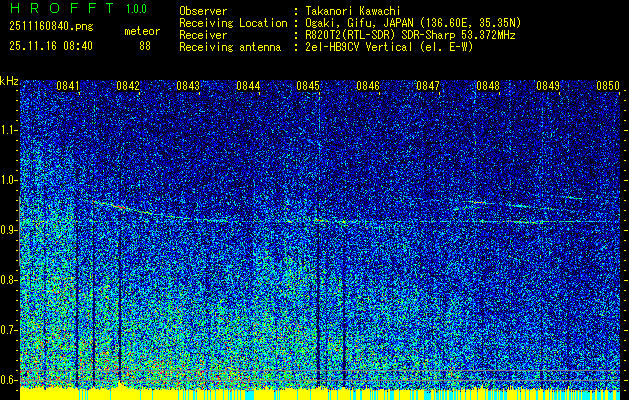The height and width of the screenshot is (400, 629).
Task: Click the 0841 time marker
Action: 67,86
